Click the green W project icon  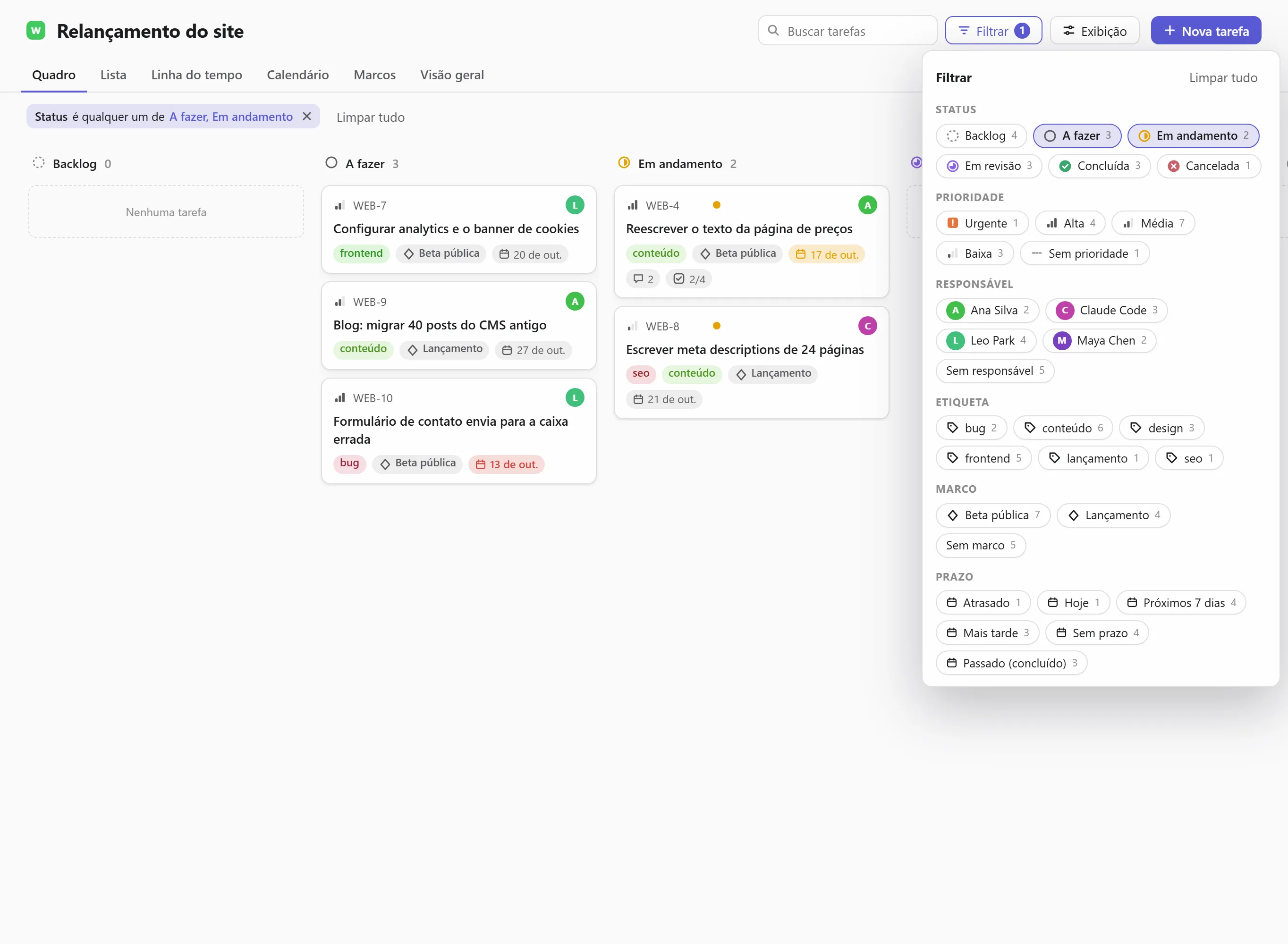[x=36, y=30]
